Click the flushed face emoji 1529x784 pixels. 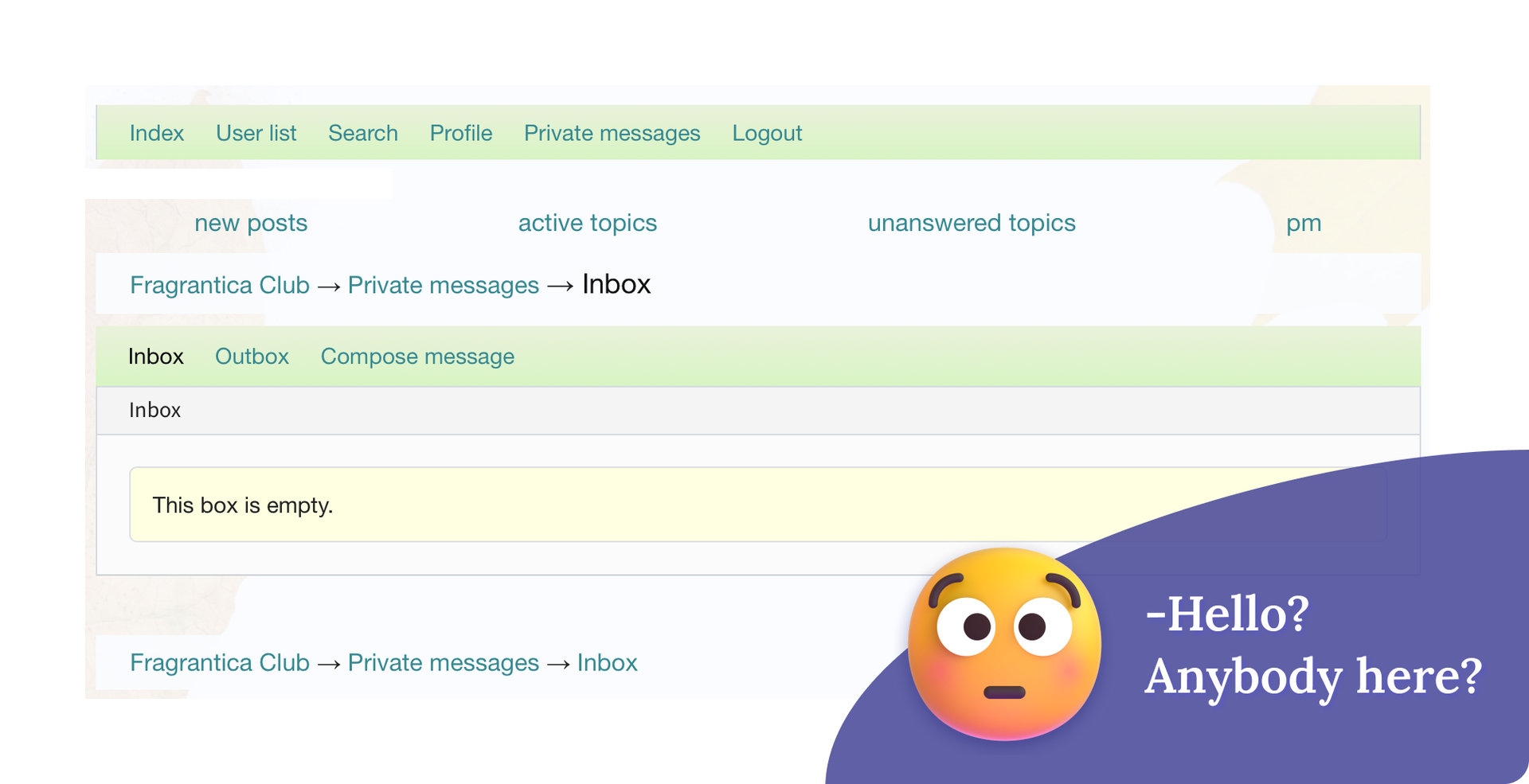coord(1004,643)
